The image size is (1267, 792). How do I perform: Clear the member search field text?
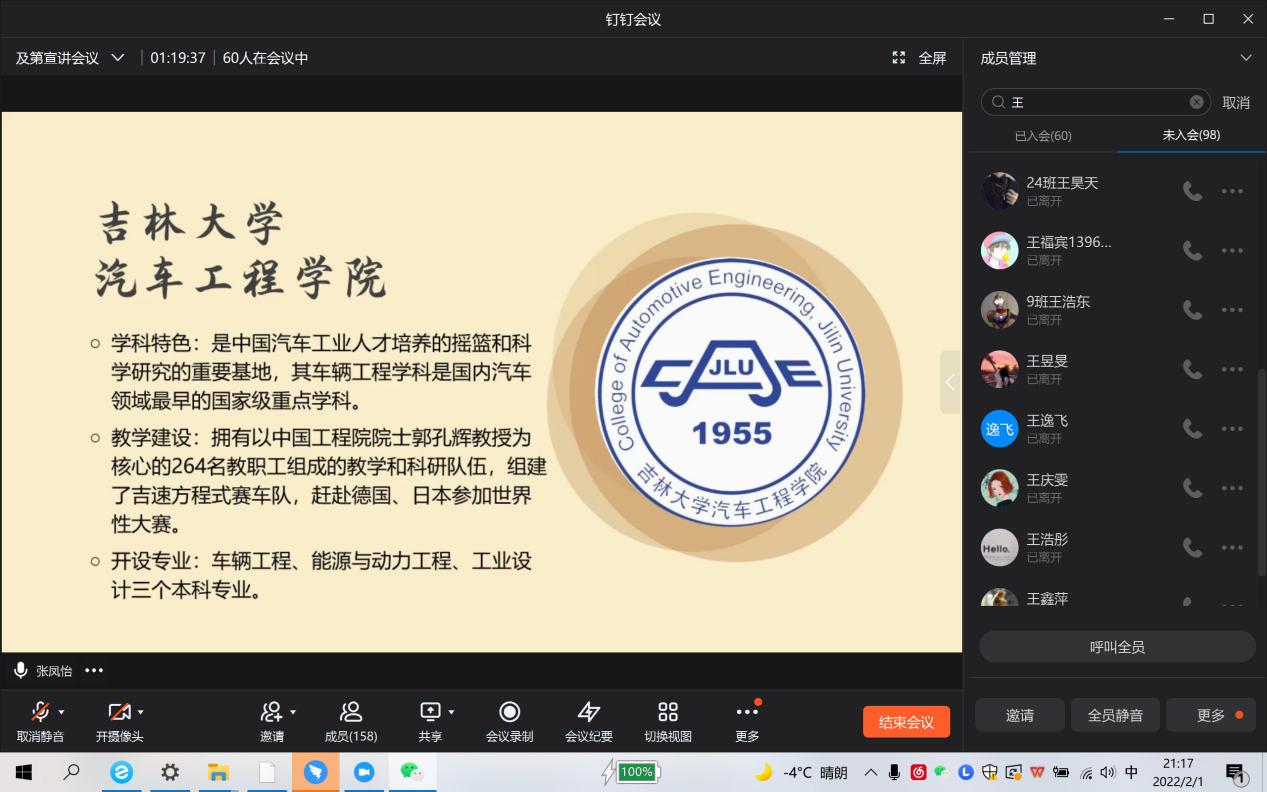point(1196,102)
